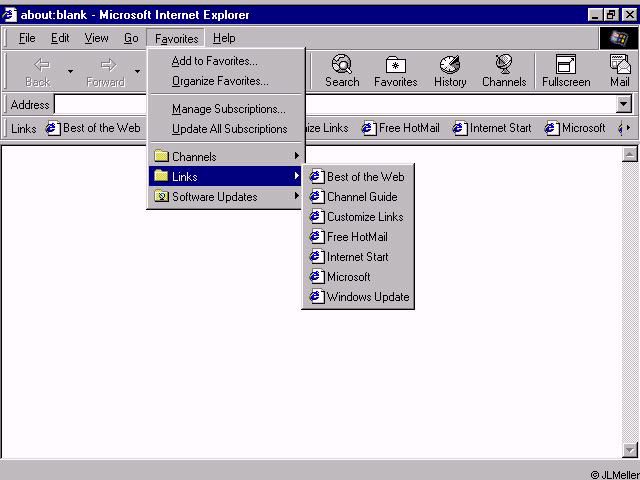The width and height of the screenshot is (640, 480).
Task: Click the Windows logo throbber icon
Action: click(x=618, y=38)
